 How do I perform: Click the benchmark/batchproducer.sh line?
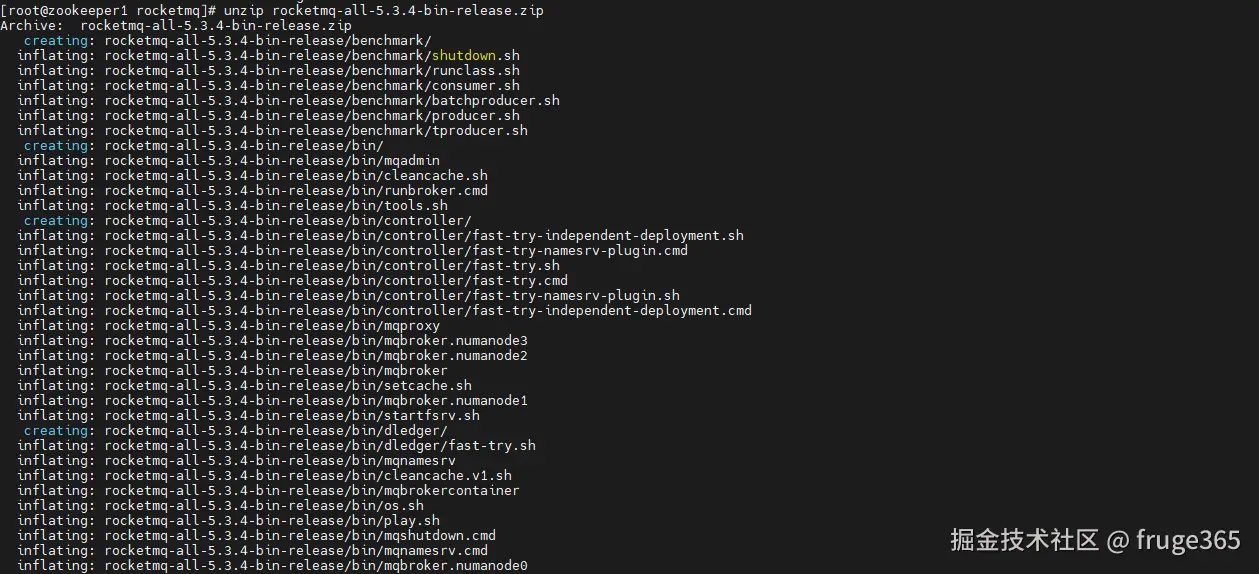(288, 100)
